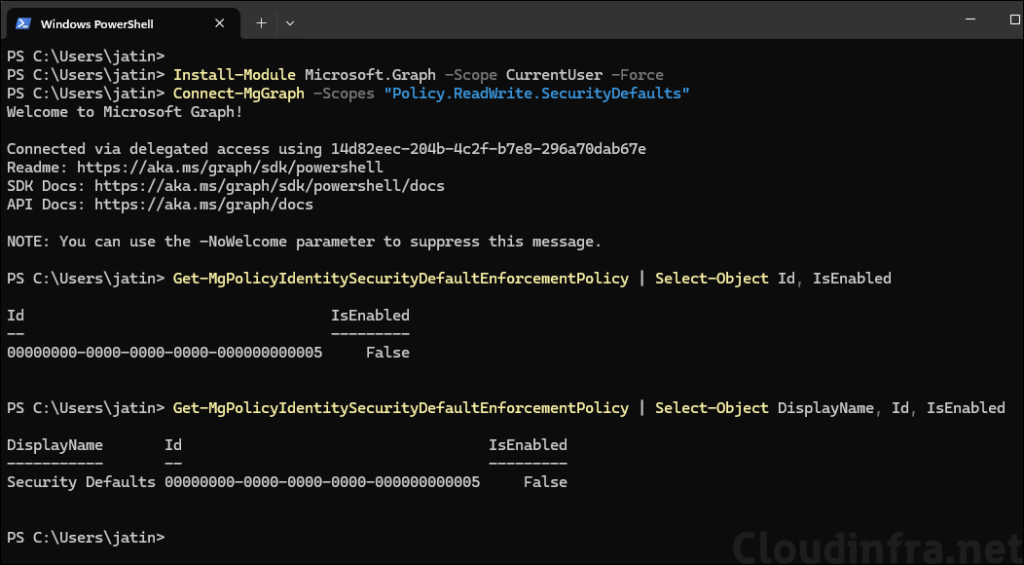The width and height of the screenshot is (1024, 565).
Task: Open a new tab with plus button
Action: pos(261,23)
